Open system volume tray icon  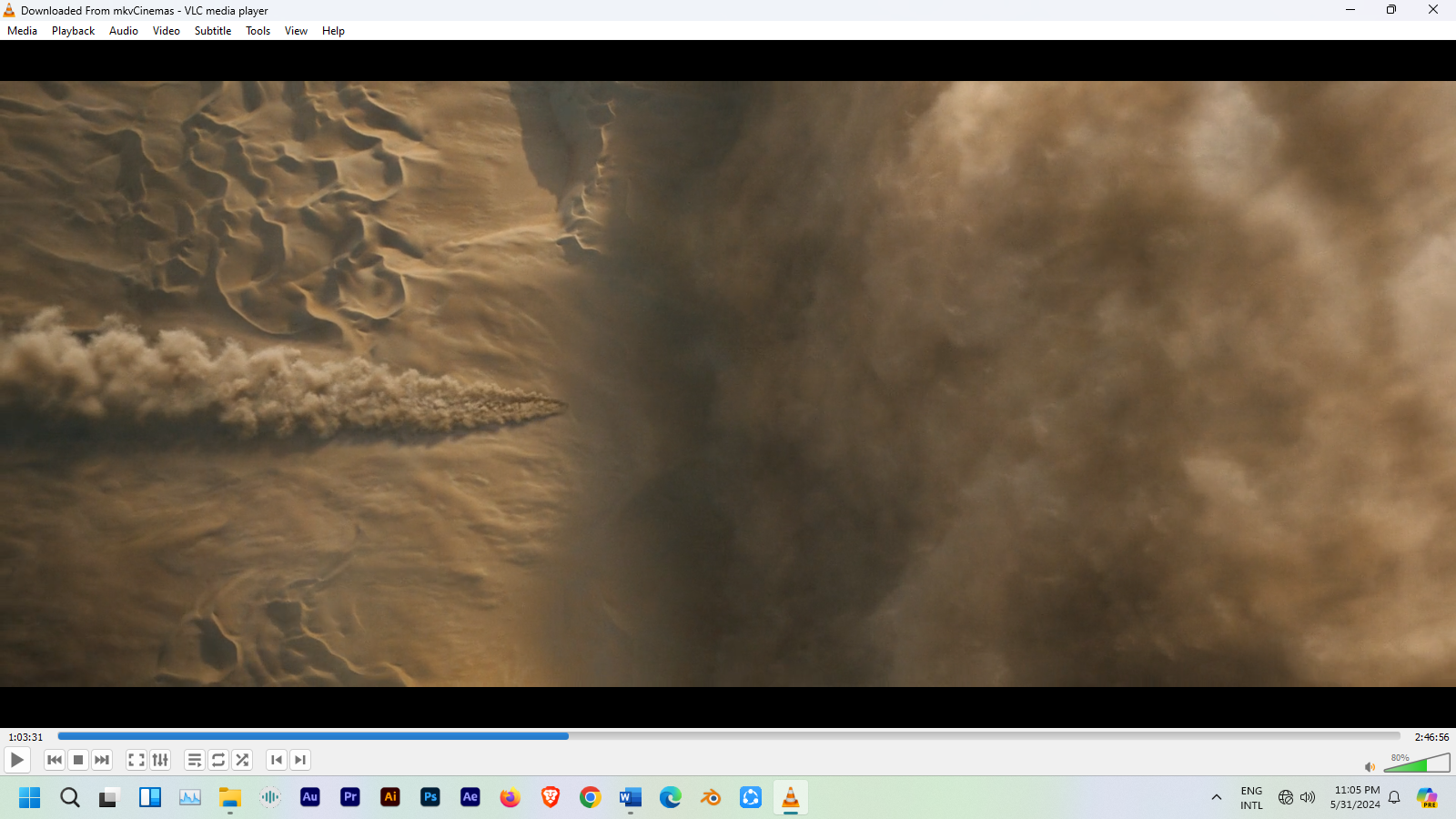click(x=1308, y=797)
